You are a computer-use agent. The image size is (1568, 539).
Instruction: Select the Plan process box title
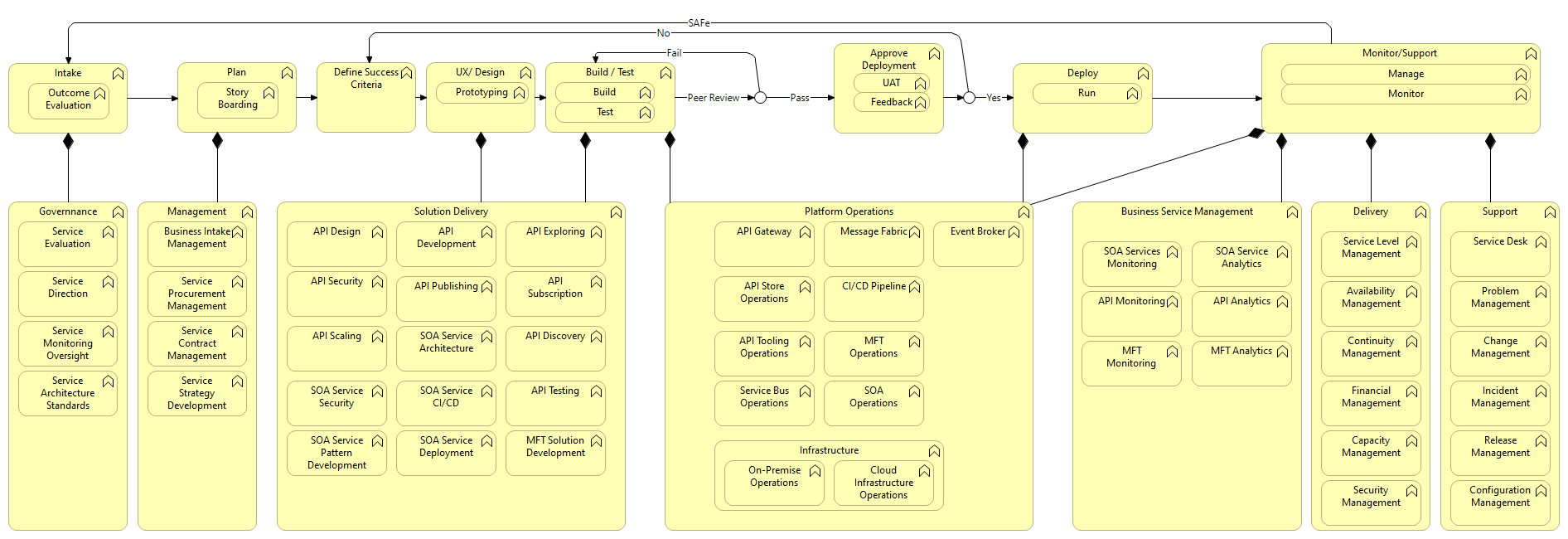tap(237, 72)
